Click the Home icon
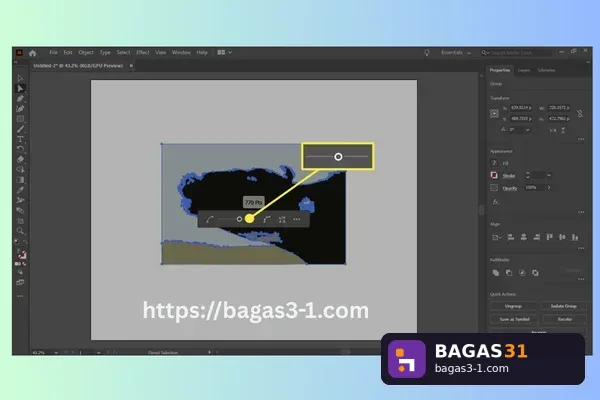Image resolution: width=600 pixels, height=400 pixels. tap(33, 53)
